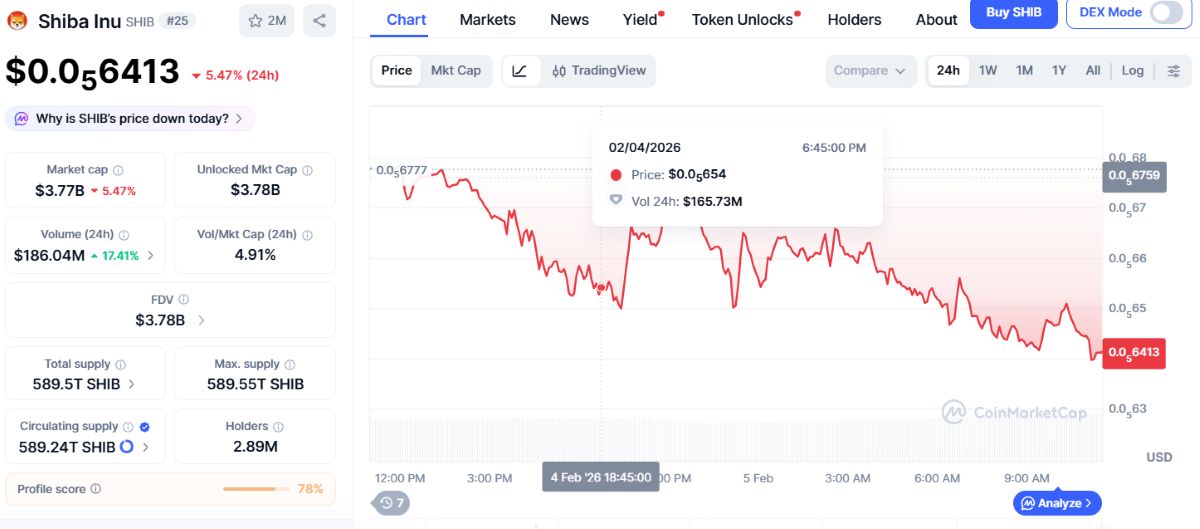The height and width of the screenshot is (529, 1200).
Task: Click the AI icon beside Why is SHIB's price down
Action: 21,119
